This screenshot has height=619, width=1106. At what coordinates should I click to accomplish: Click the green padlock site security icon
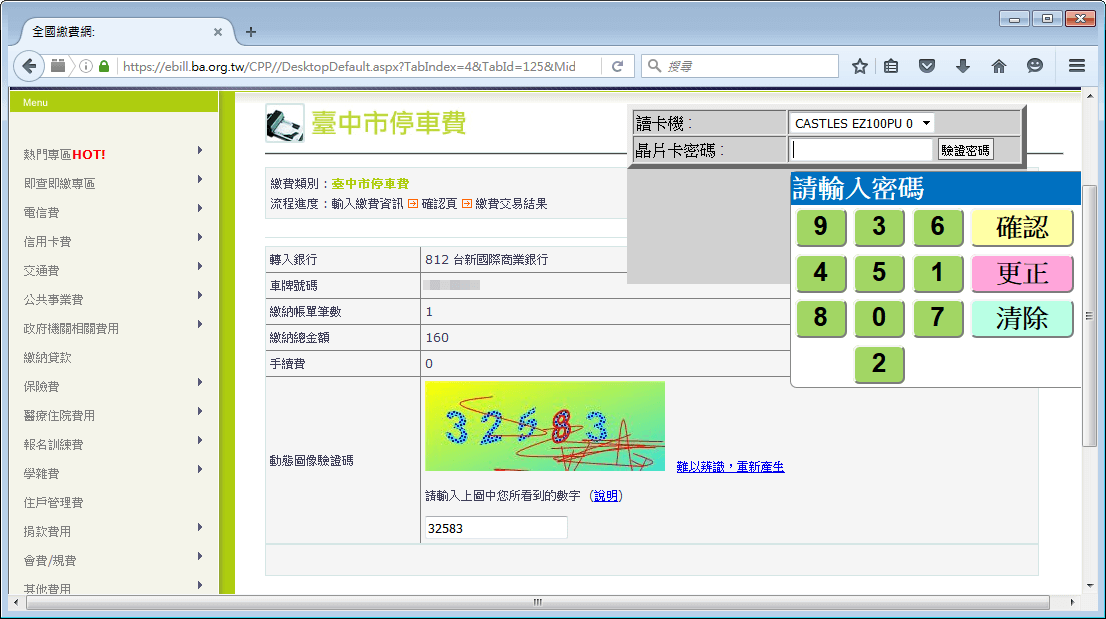coord(104,67)
